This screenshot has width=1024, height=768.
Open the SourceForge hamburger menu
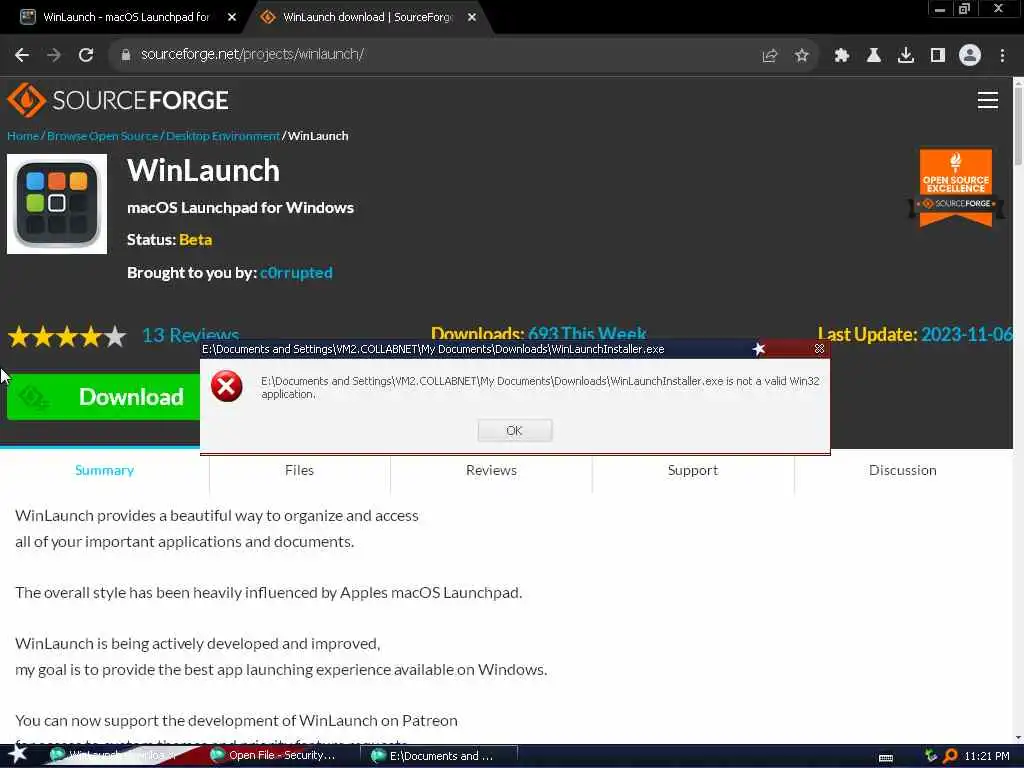pyautogui.click(x=987, y=100)
